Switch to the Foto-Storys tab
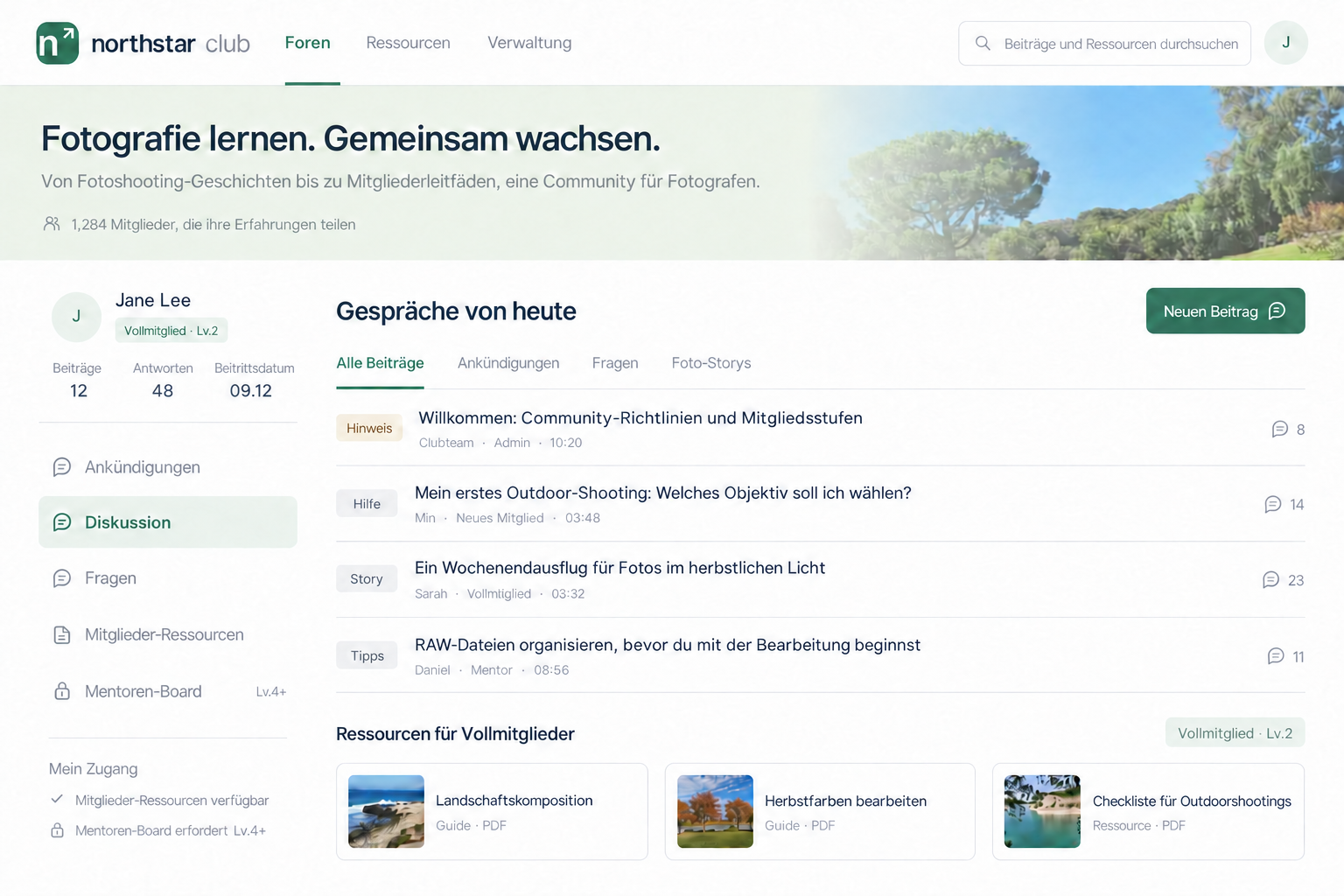1344x896 pixels. [711, 363]
